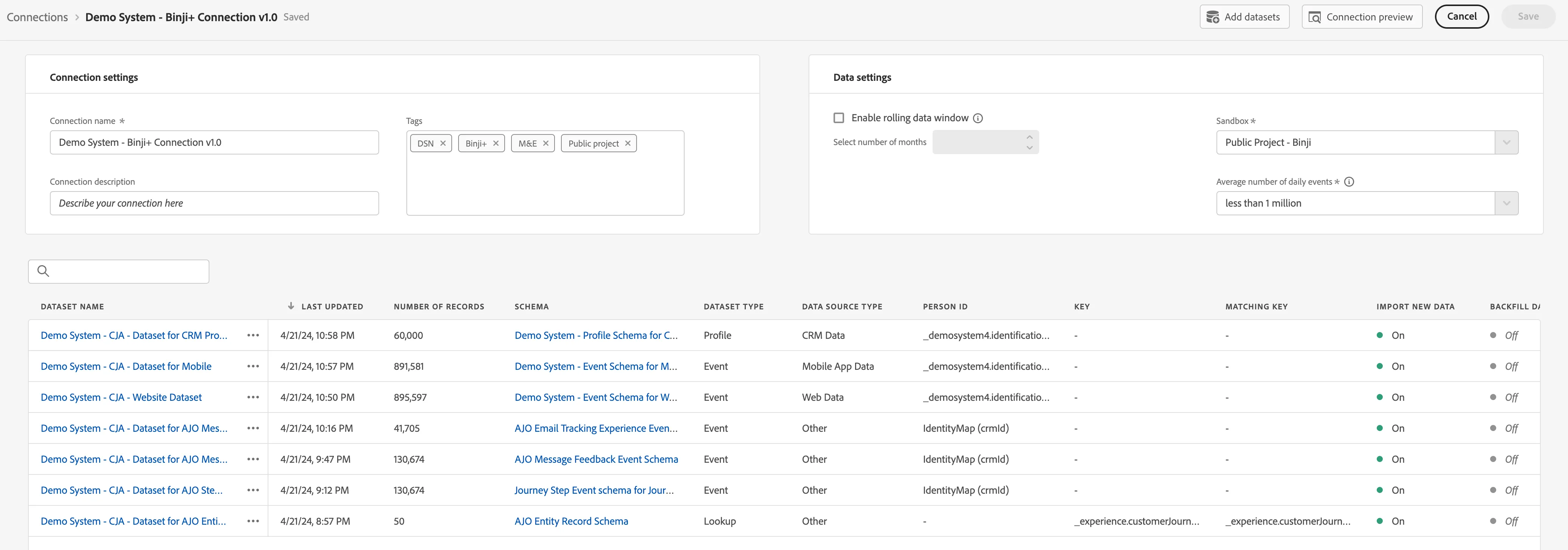Click the Save button
1568x550 pixels.
coord(1528,16)
